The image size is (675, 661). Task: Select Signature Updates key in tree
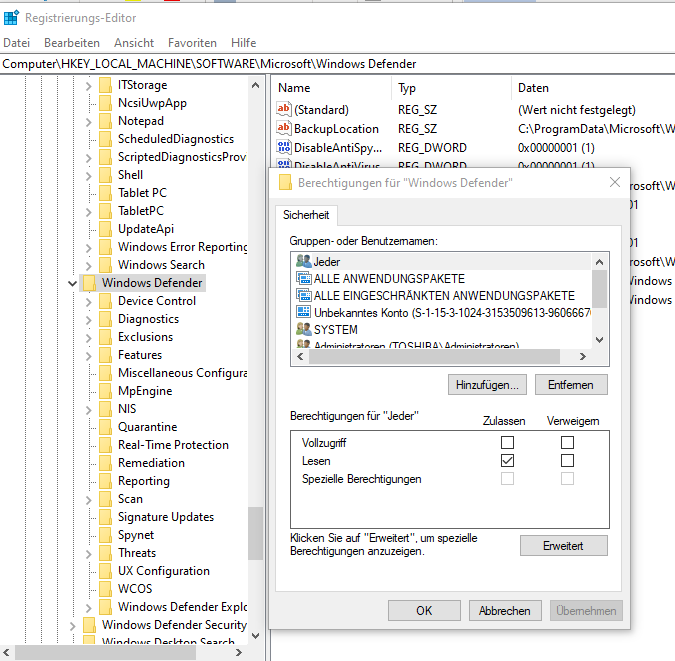[x=166, y=517]
